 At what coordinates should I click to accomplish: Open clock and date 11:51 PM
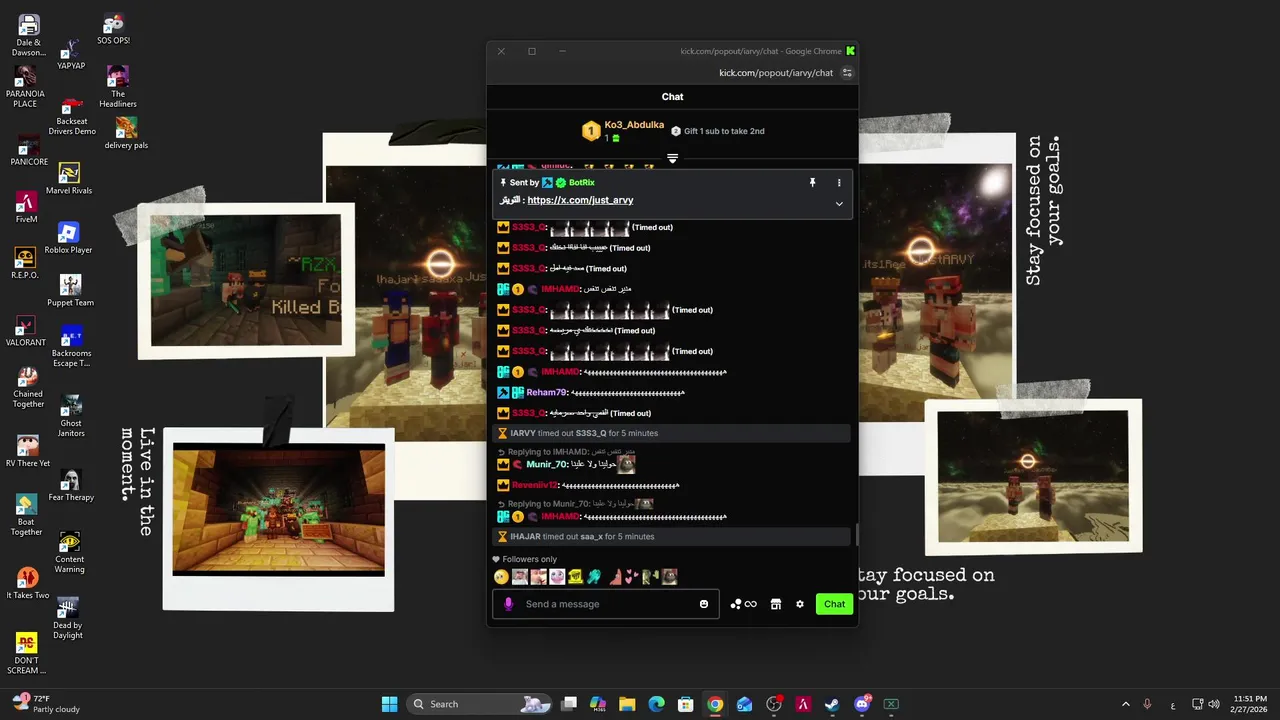[1250, 704]
